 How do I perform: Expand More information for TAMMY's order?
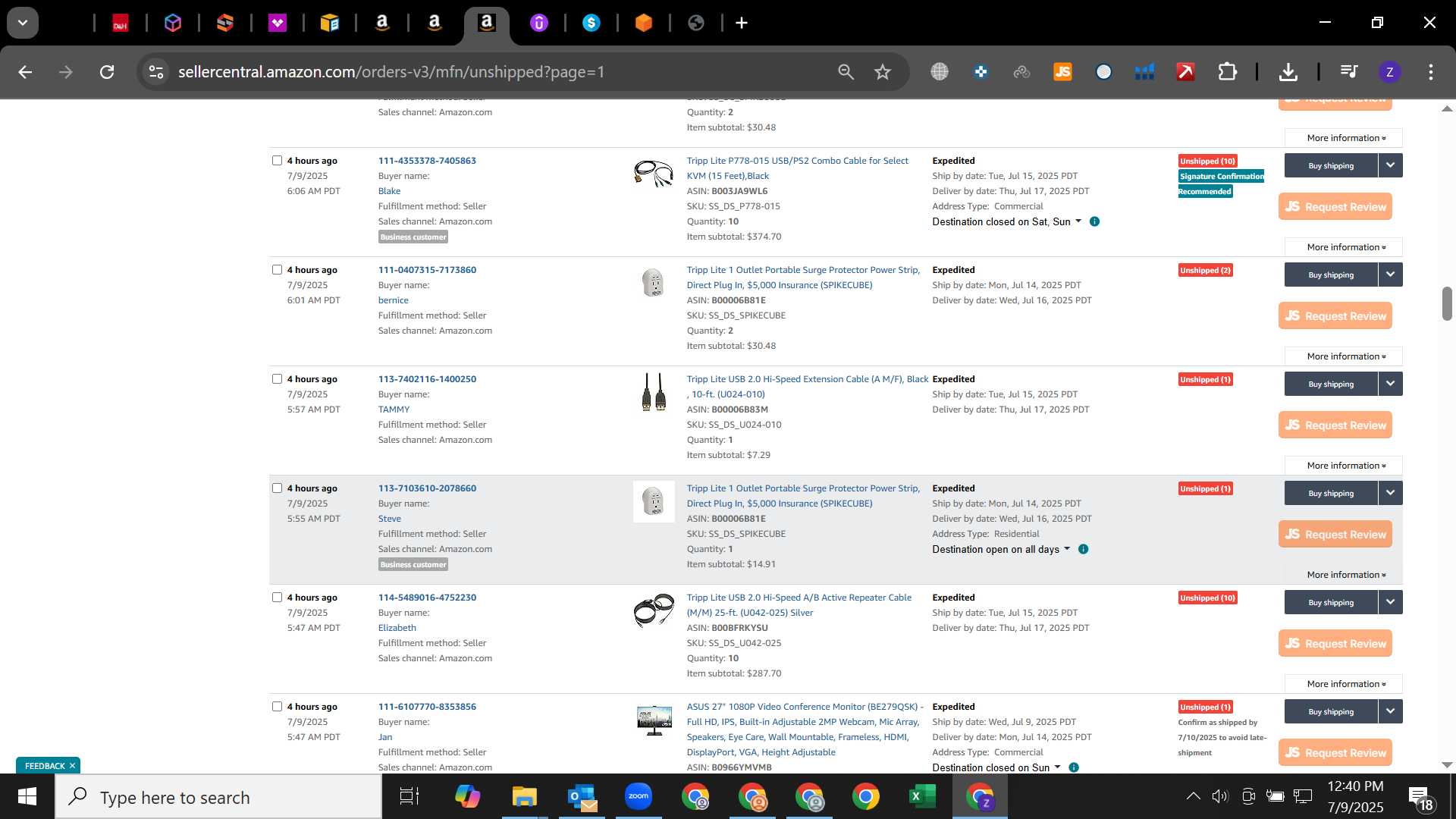click(x=1343, y=466)
